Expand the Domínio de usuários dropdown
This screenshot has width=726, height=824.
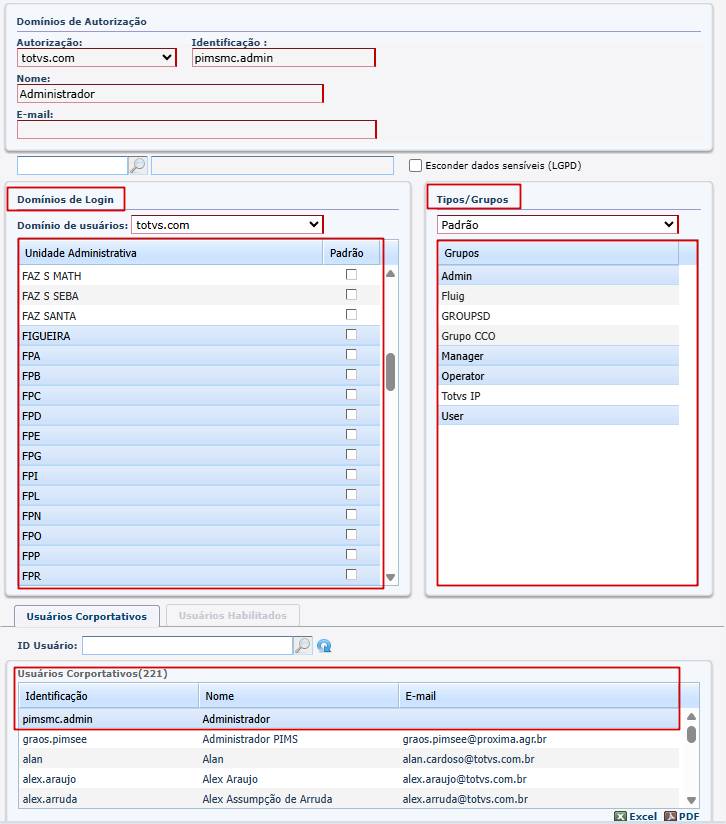click(227, 225)
